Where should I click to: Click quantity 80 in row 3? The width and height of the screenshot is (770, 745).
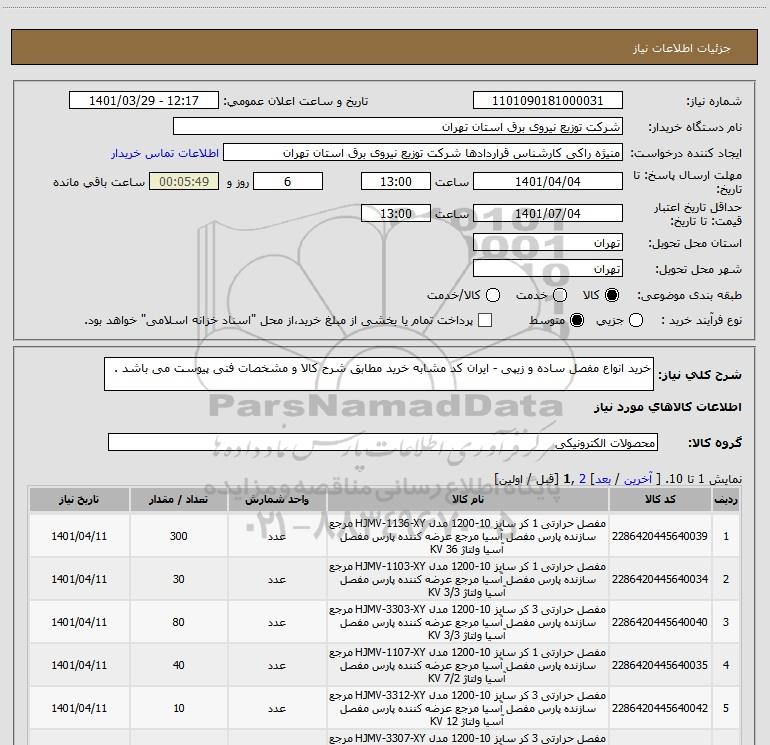178,622
